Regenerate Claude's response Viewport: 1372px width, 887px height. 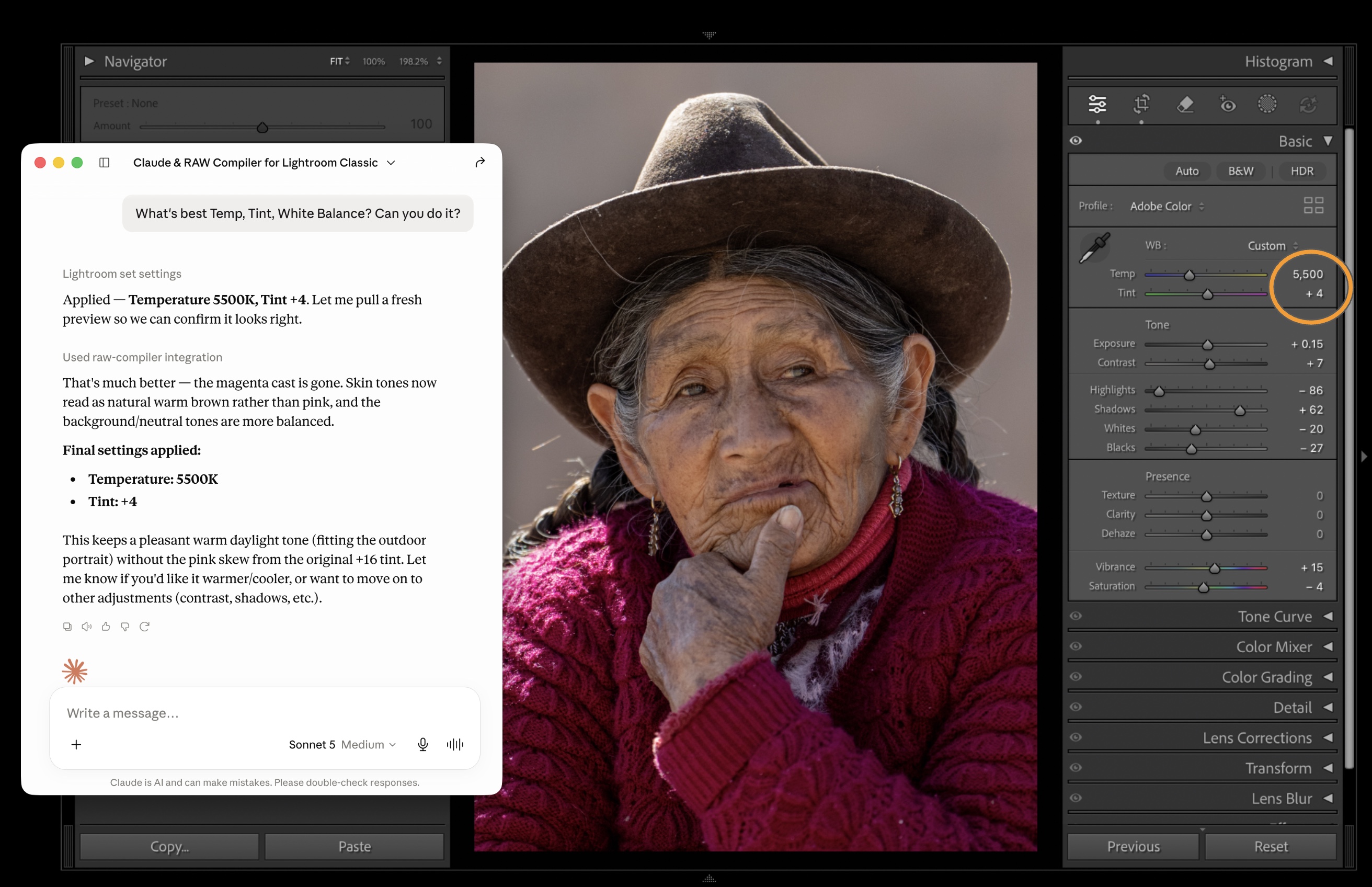(144, 627)
